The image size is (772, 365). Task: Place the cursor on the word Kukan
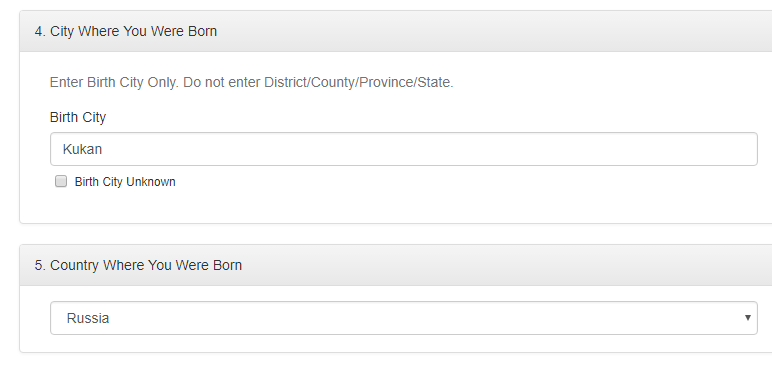[x=82, y=149]
